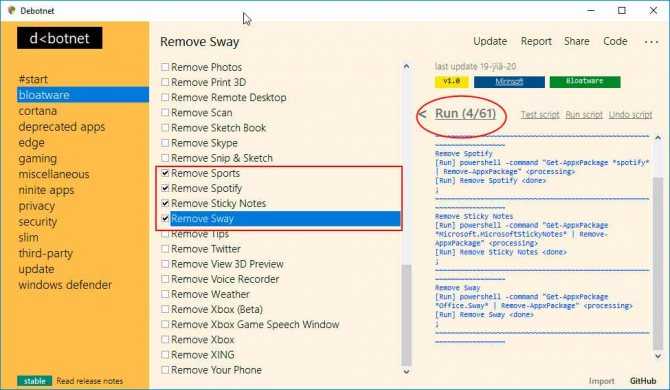Open the windows defender category
Image resolution: width=670 pixels, height=390 pixels.
point(65,285)
